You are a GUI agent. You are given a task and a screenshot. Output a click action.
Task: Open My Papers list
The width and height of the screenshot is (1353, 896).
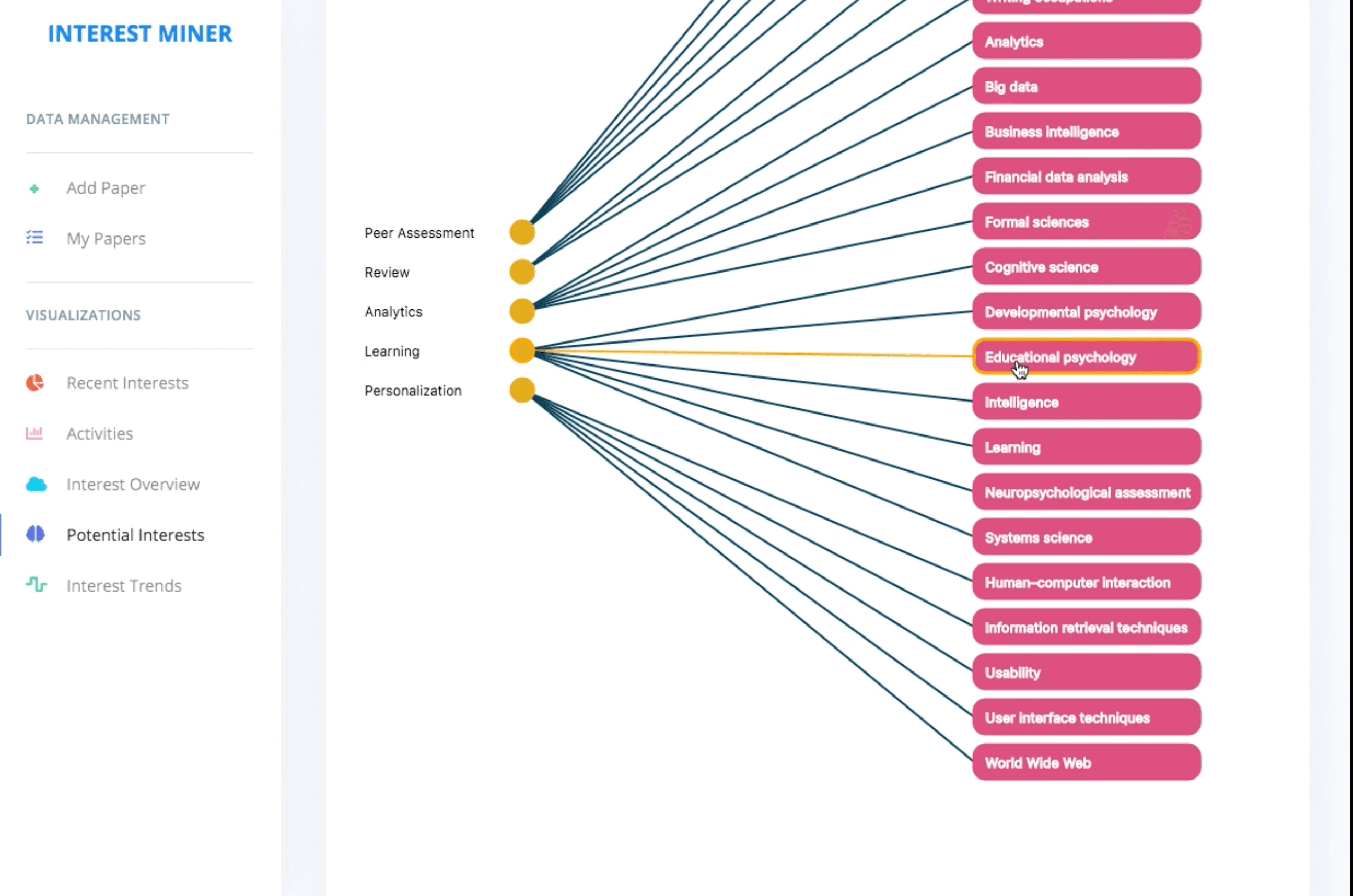click(106, 238)
